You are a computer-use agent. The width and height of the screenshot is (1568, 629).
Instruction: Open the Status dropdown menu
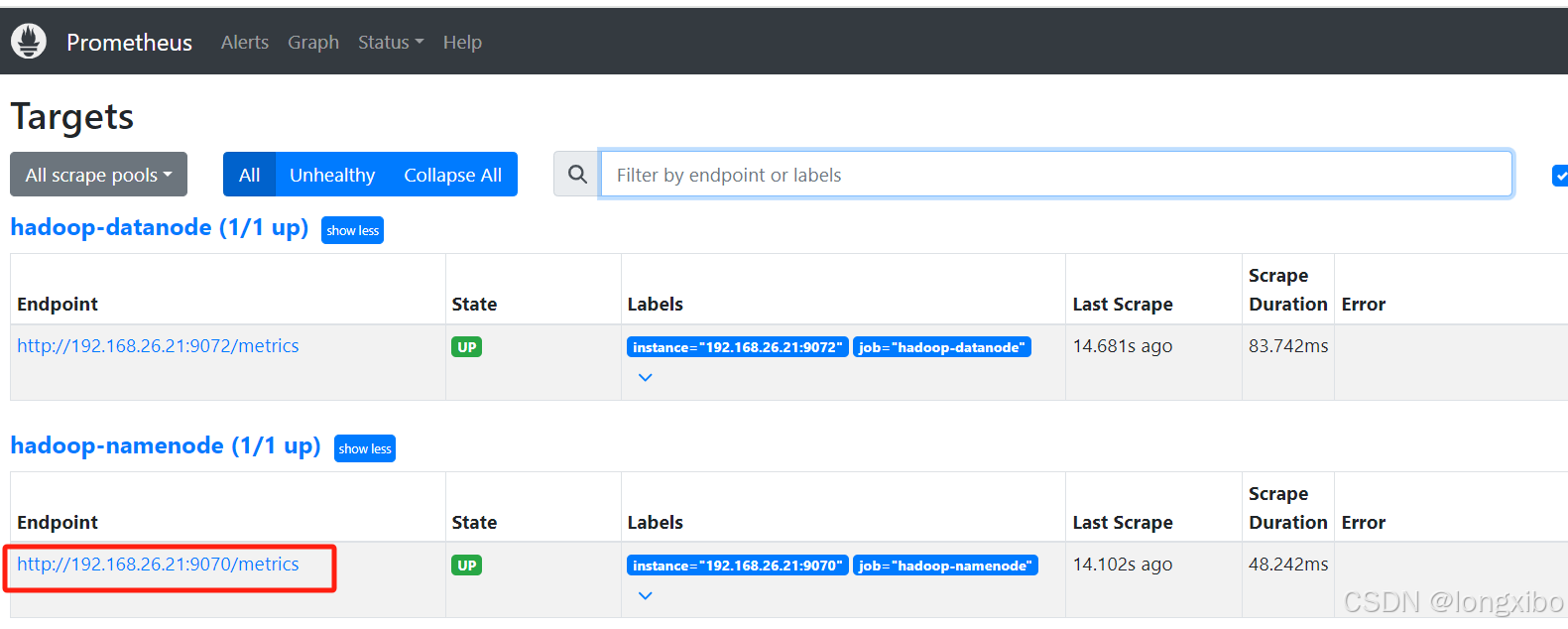(391, 42)
